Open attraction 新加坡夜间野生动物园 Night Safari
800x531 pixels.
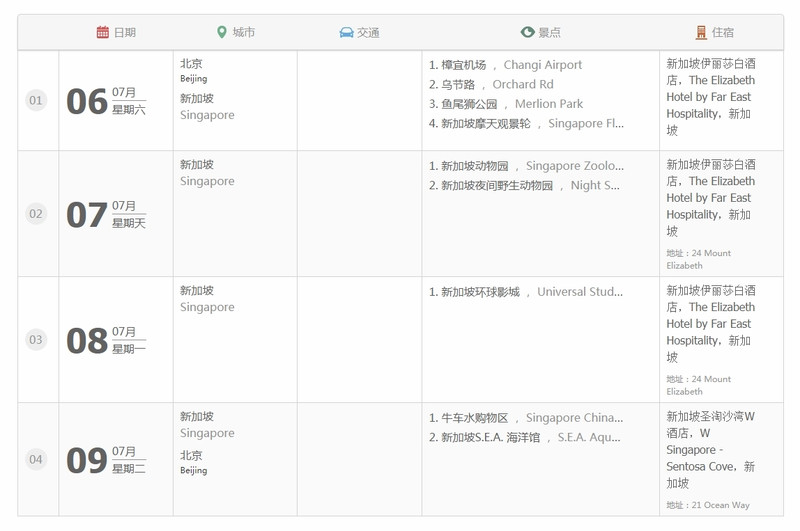pyautogui.click(x=524, y=185)
